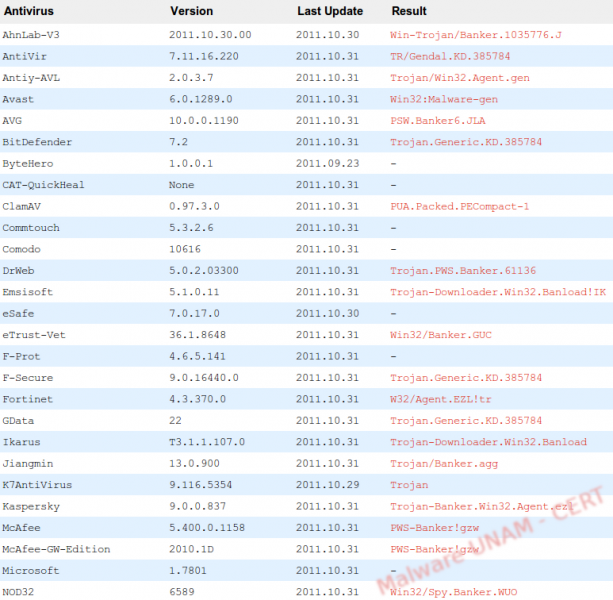This screenshot has width=613, height=600.
Task: Select result Trojan.PWS.Banker.61136
Action: point(463,271)
